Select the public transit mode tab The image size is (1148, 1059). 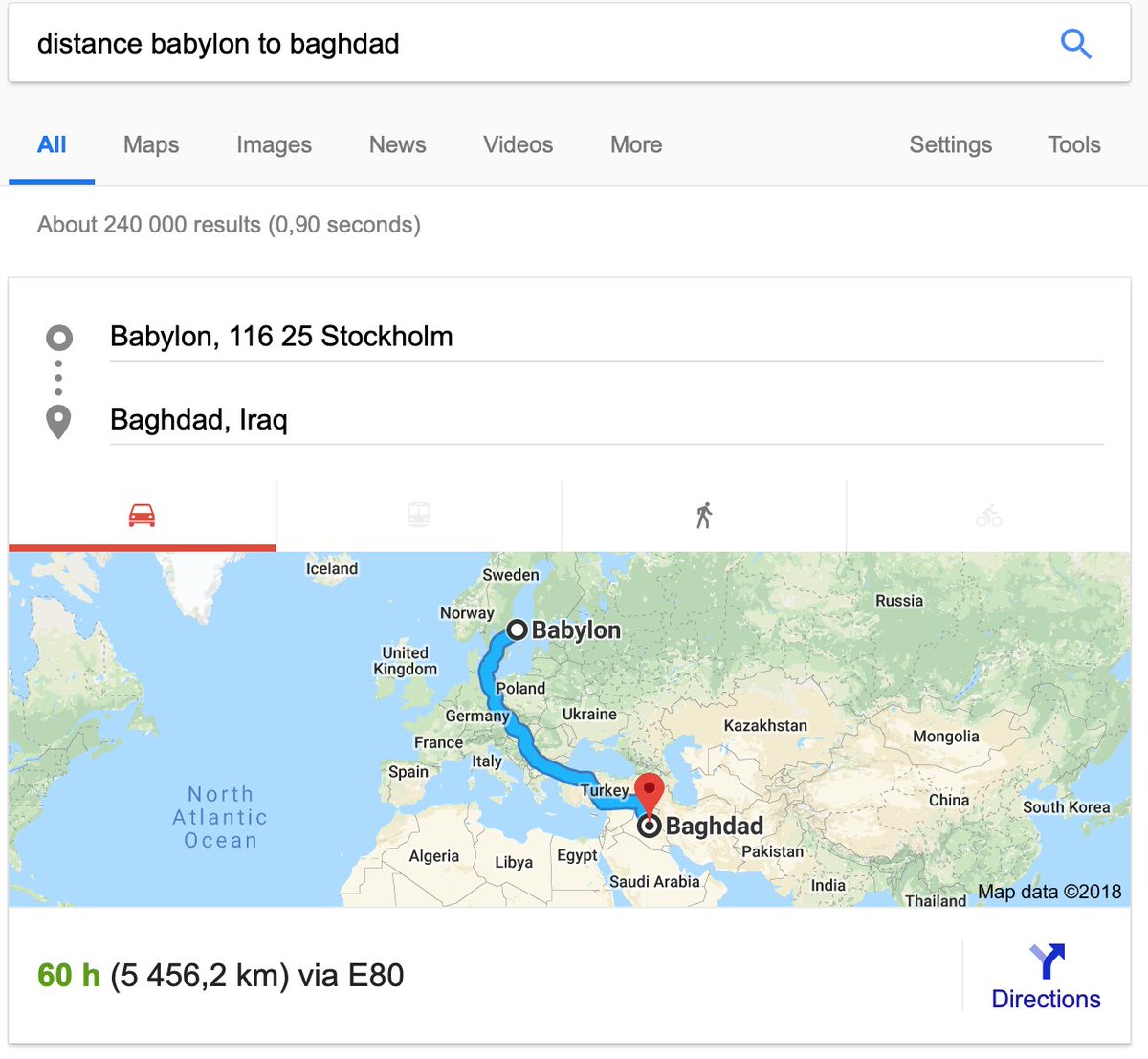[x=419, y=516]
